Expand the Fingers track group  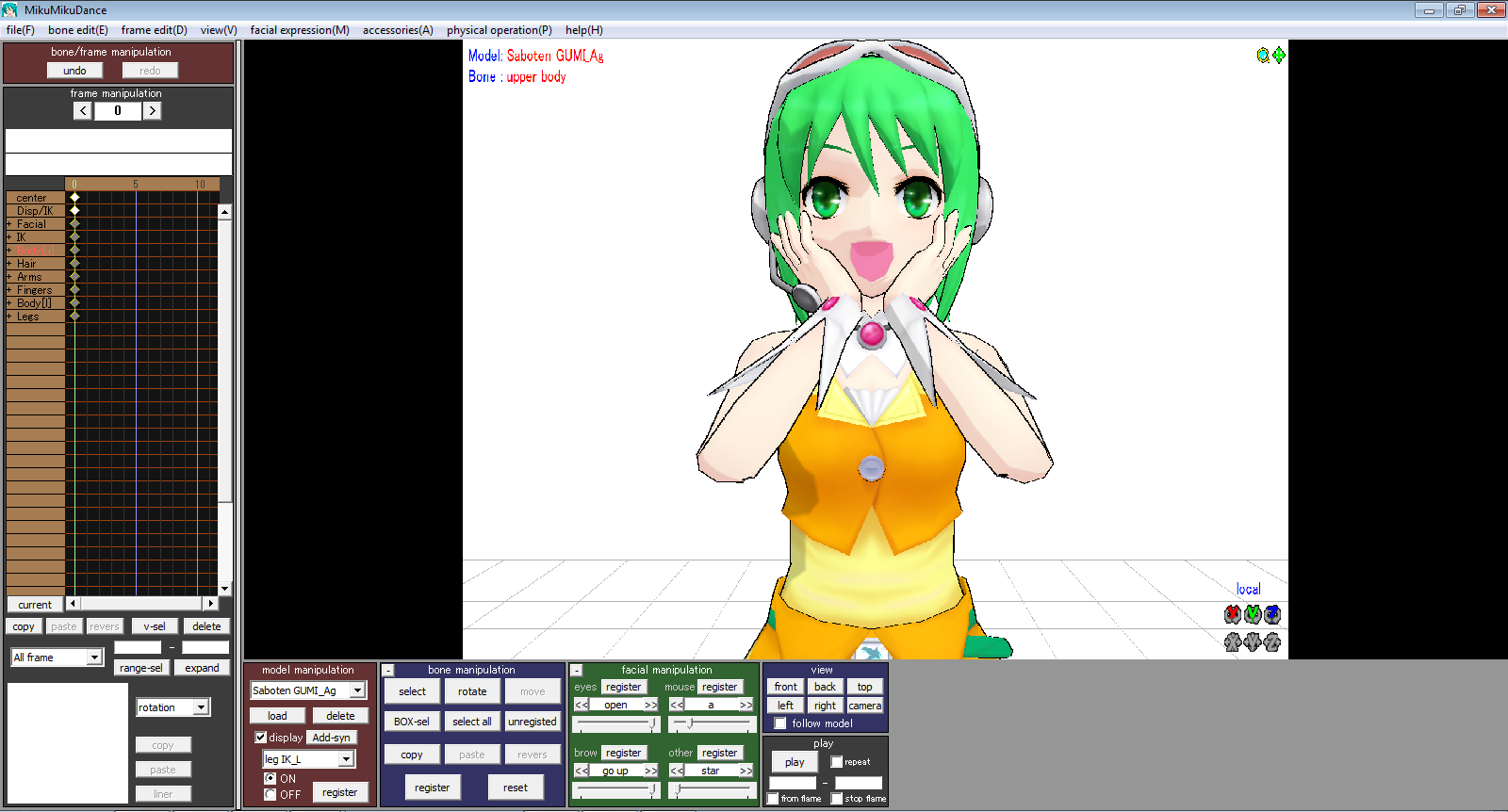[9, 290]
